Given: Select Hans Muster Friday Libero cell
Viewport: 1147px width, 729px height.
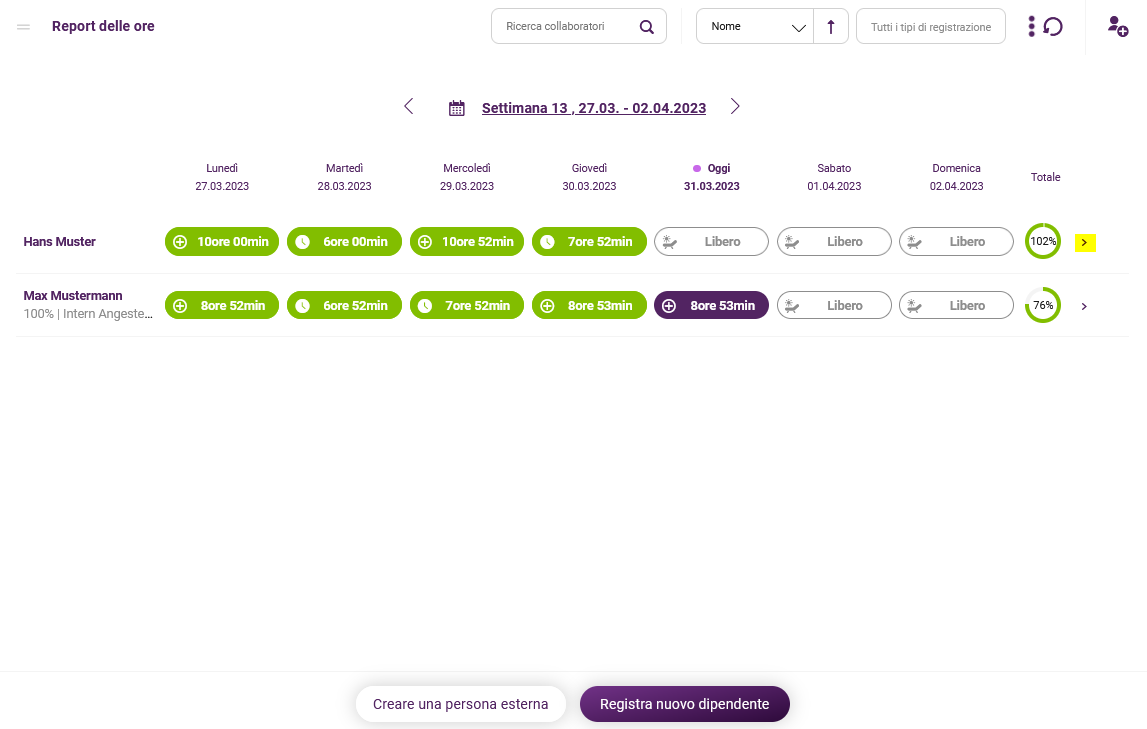Looking at the screenshot, I should (x=712, y=242).
